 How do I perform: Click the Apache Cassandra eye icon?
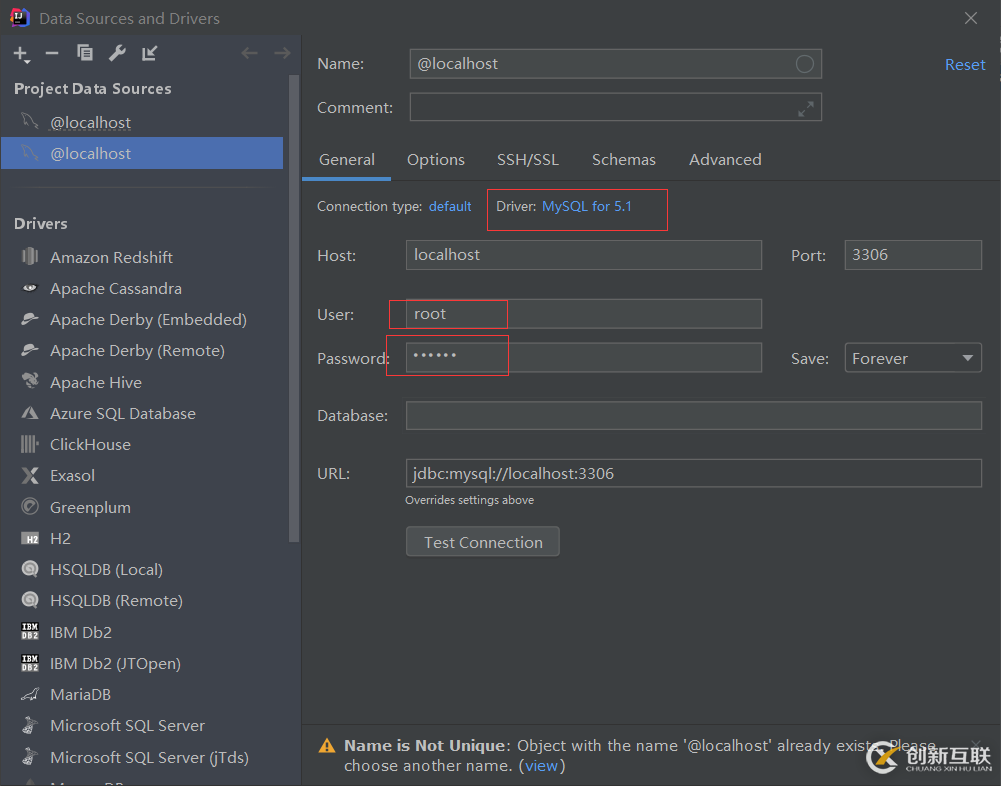click(x=30, y=288)
